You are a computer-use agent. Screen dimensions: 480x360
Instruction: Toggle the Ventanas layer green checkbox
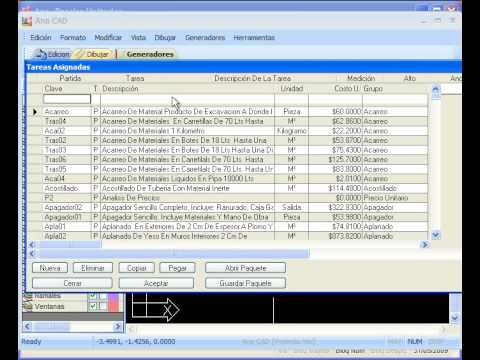(93, 306)
